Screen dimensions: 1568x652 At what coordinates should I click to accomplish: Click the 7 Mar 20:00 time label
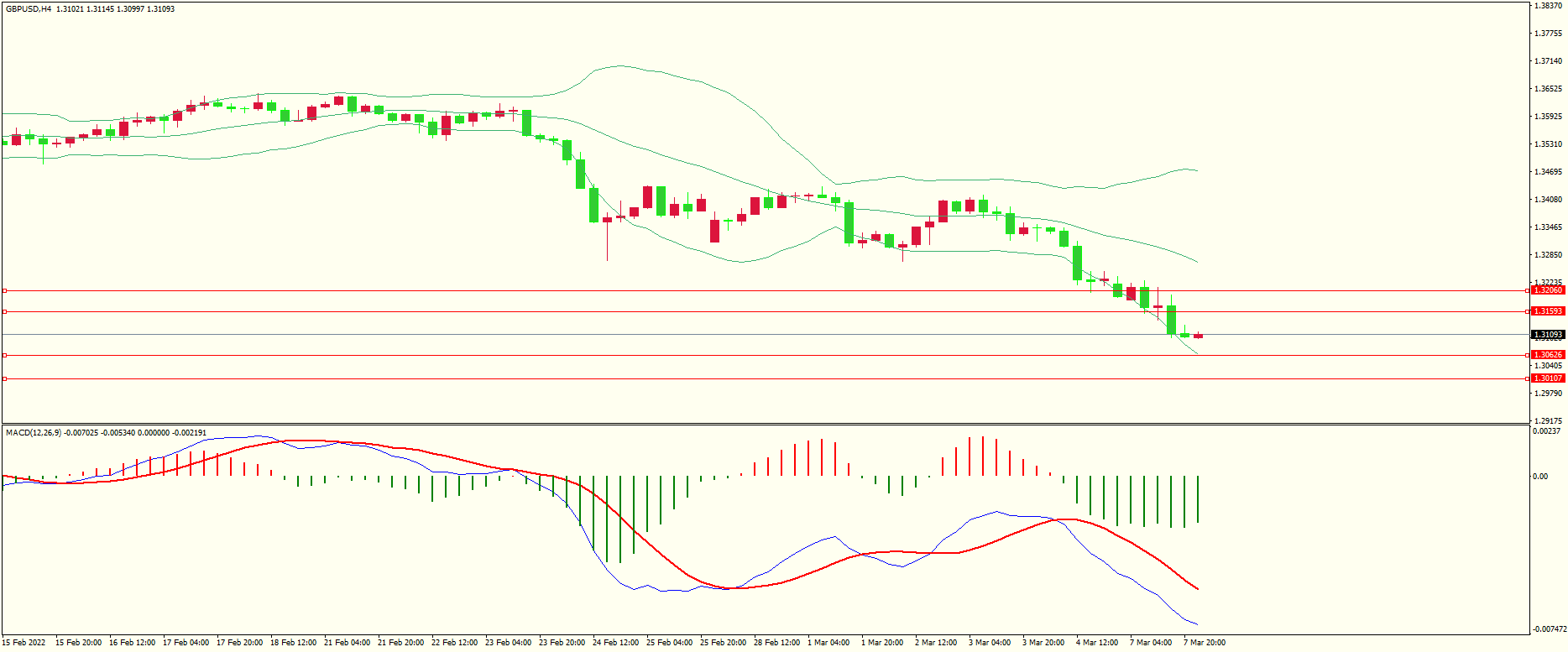tap(1205, 643)
